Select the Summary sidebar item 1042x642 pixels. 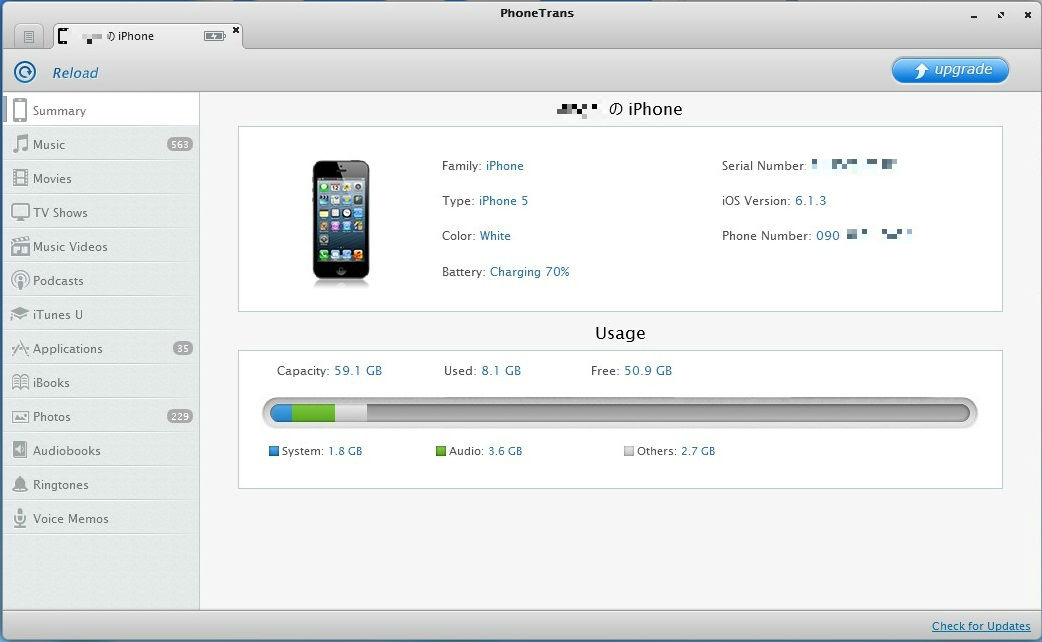coord(60,111)
